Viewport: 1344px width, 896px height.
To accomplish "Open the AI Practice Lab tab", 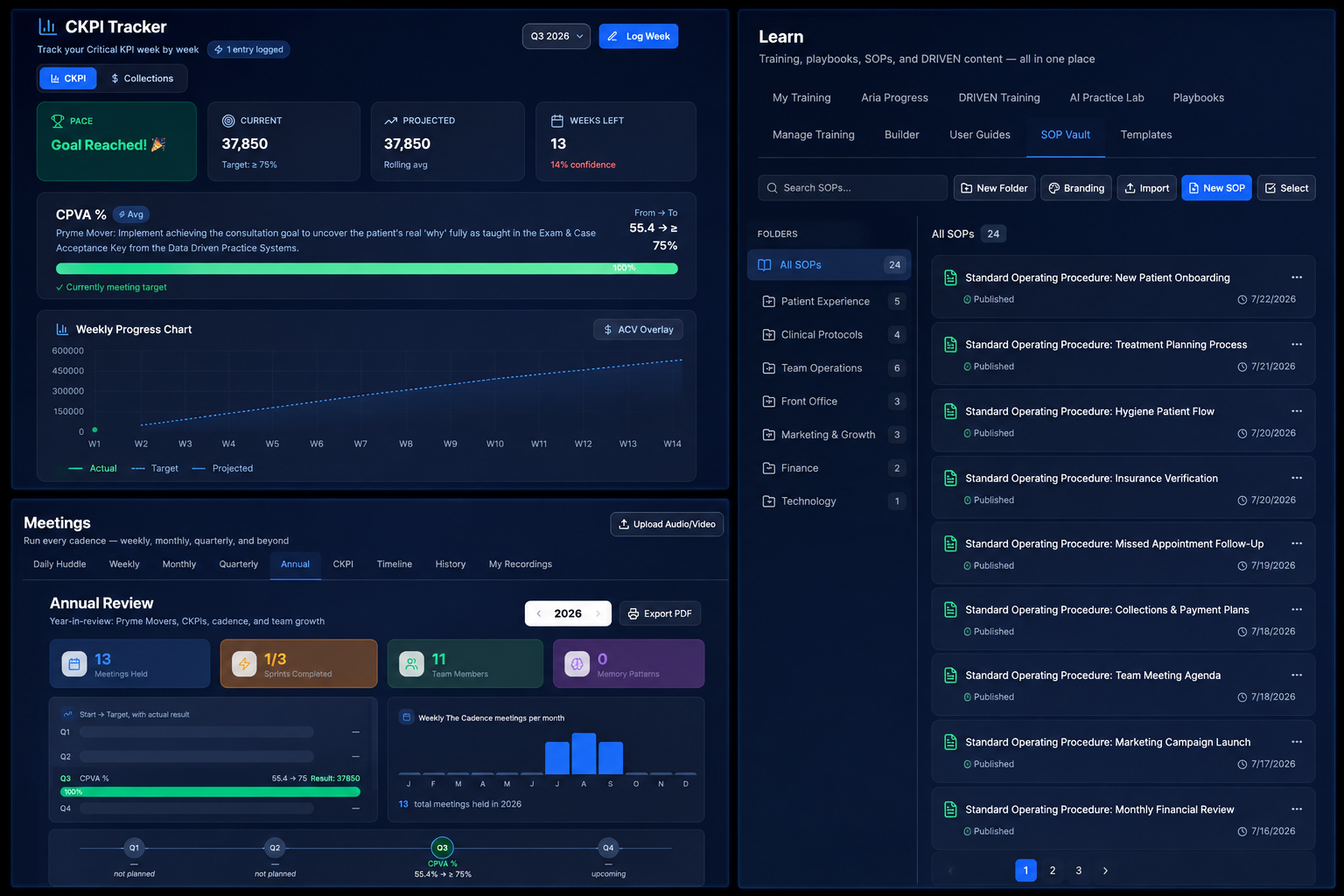I will click(1107, 98).
